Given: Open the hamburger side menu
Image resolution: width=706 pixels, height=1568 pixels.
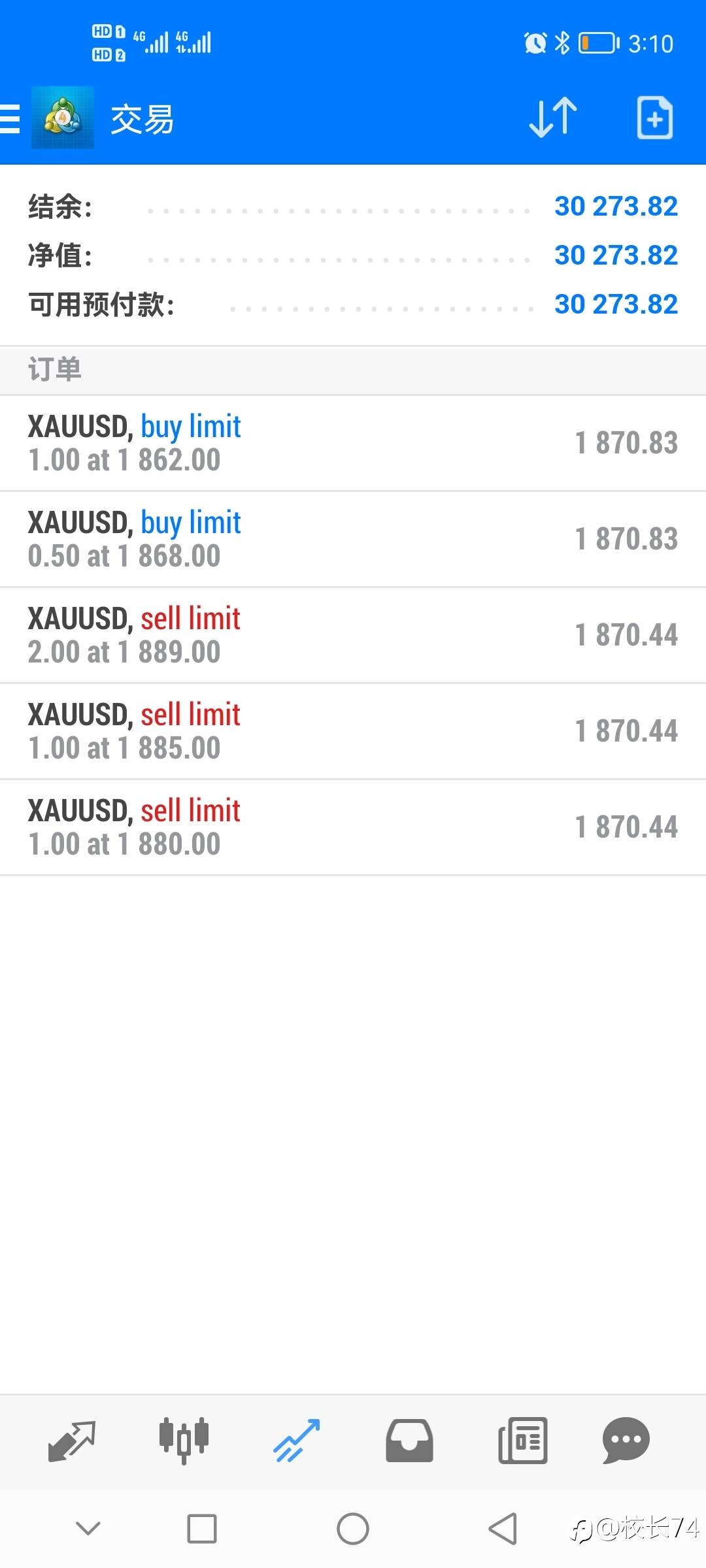Looking at the screenshot, I should click(10, 118).
